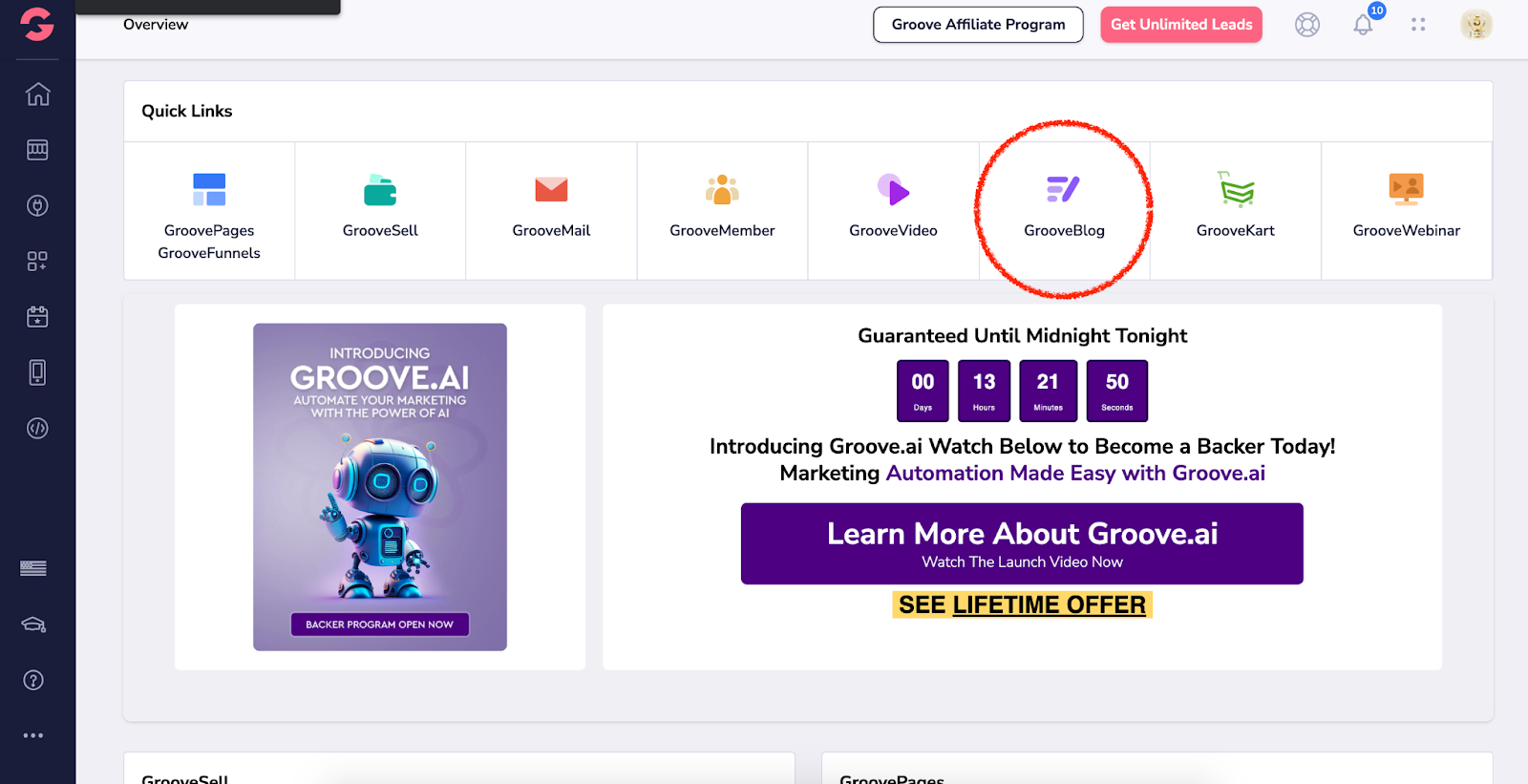
Task: Click the GrooveMember label text
Action: (x=722, y=230)
